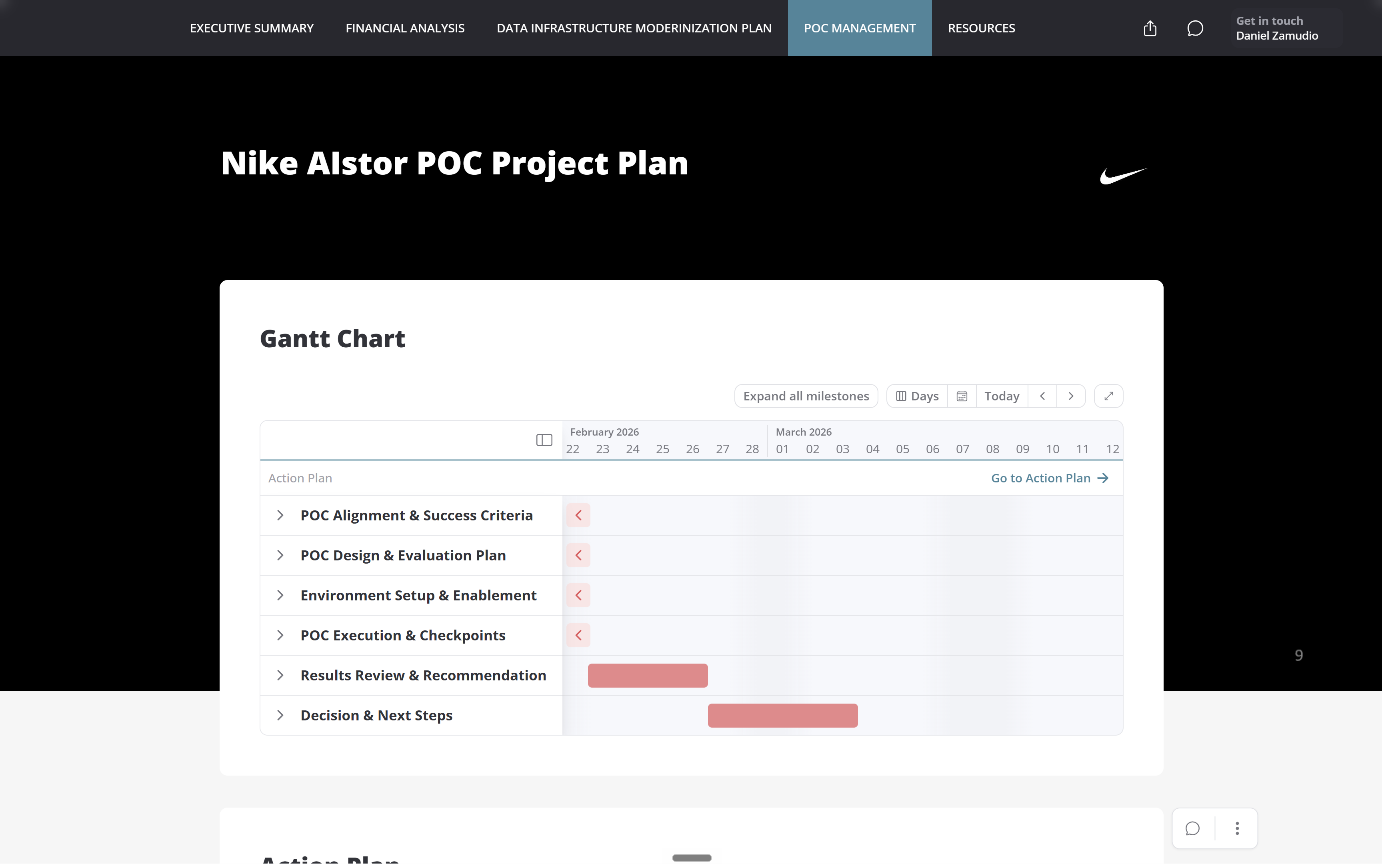The image size is (1382, 864).
Task: Expand Results Review & Recommendation row
Action: point(280,675)
